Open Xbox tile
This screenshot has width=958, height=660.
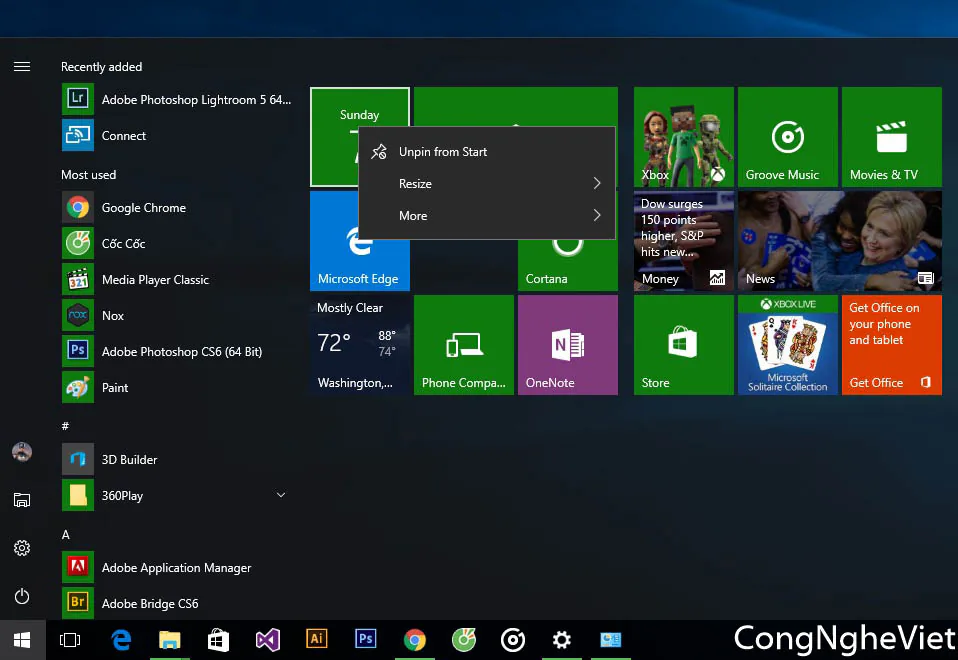point(684,137)
